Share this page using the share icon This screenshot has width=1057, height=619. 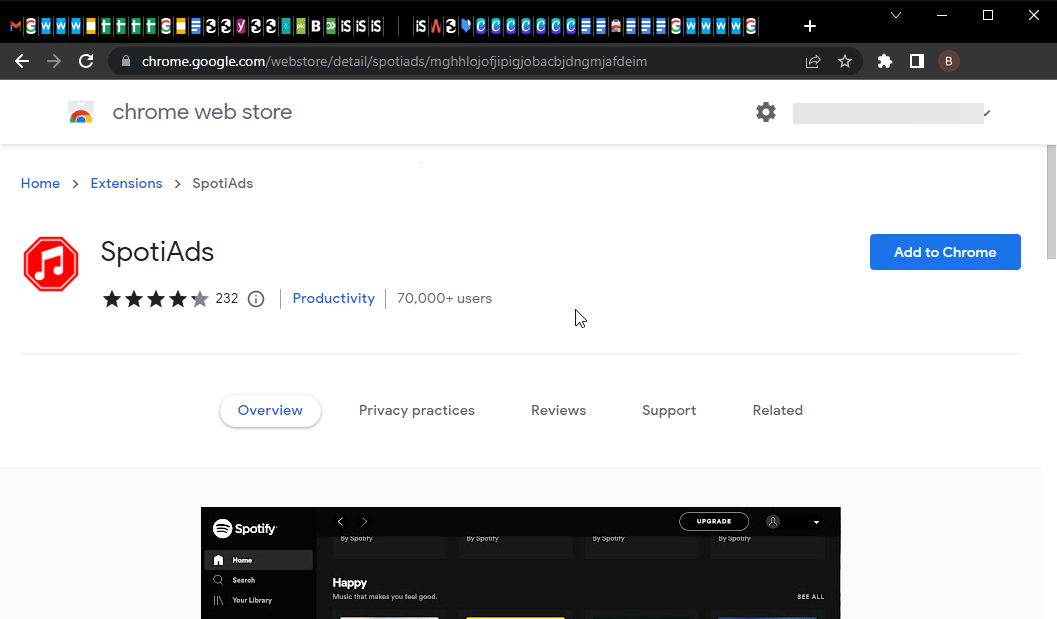[813, 61]
